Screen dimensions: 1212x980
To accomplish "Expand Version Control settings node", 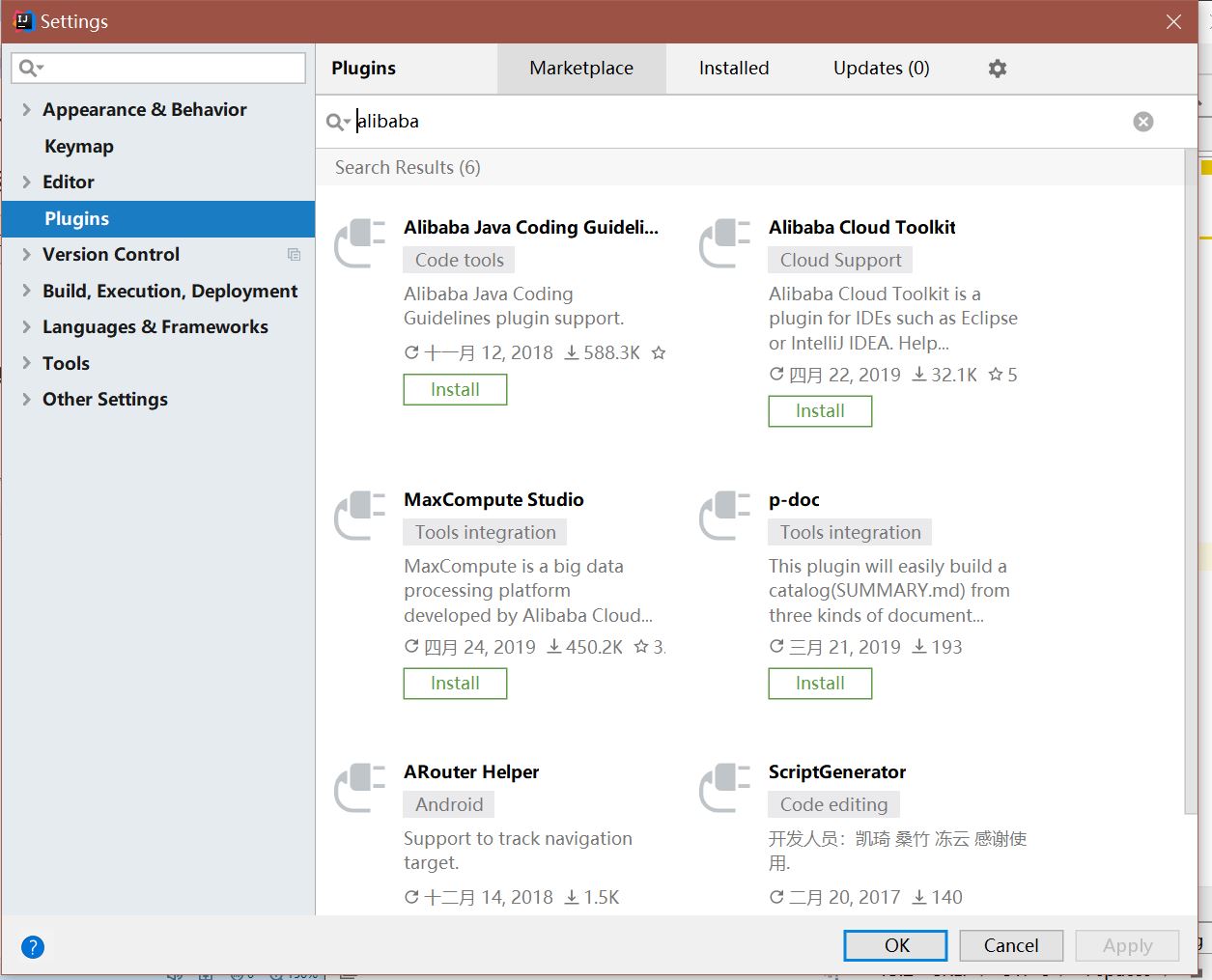I will [x=26, y=255].
